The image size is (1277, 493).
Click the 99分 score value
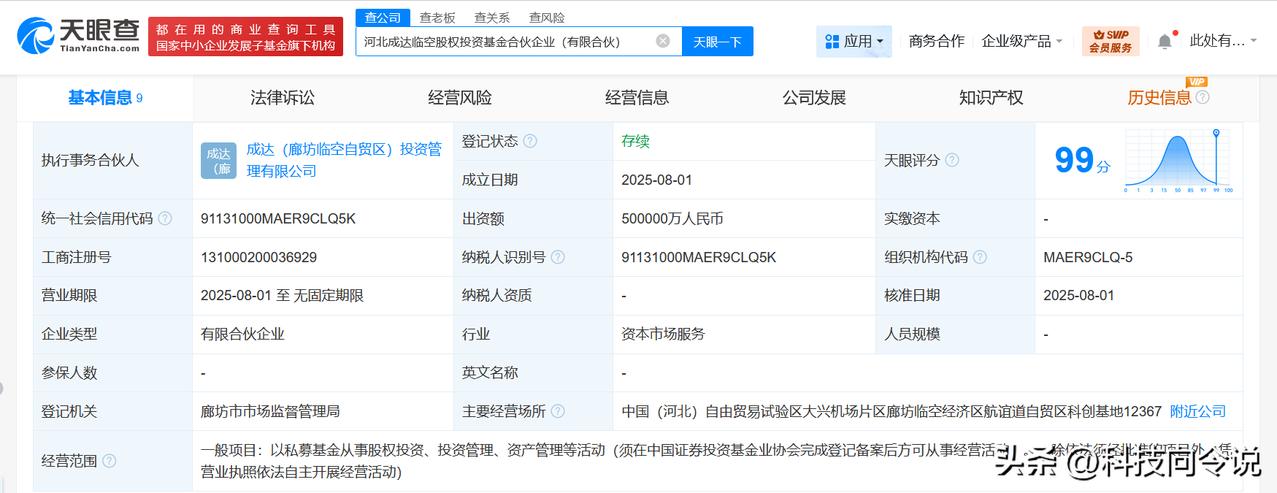pos(1082,160)
